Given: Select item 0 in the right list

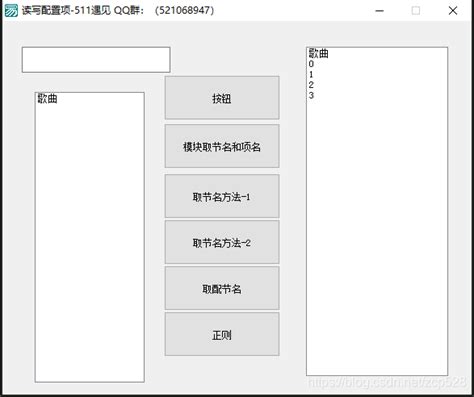Looking at the screenshot, I should pyautogui.click(x=311, y=64).
